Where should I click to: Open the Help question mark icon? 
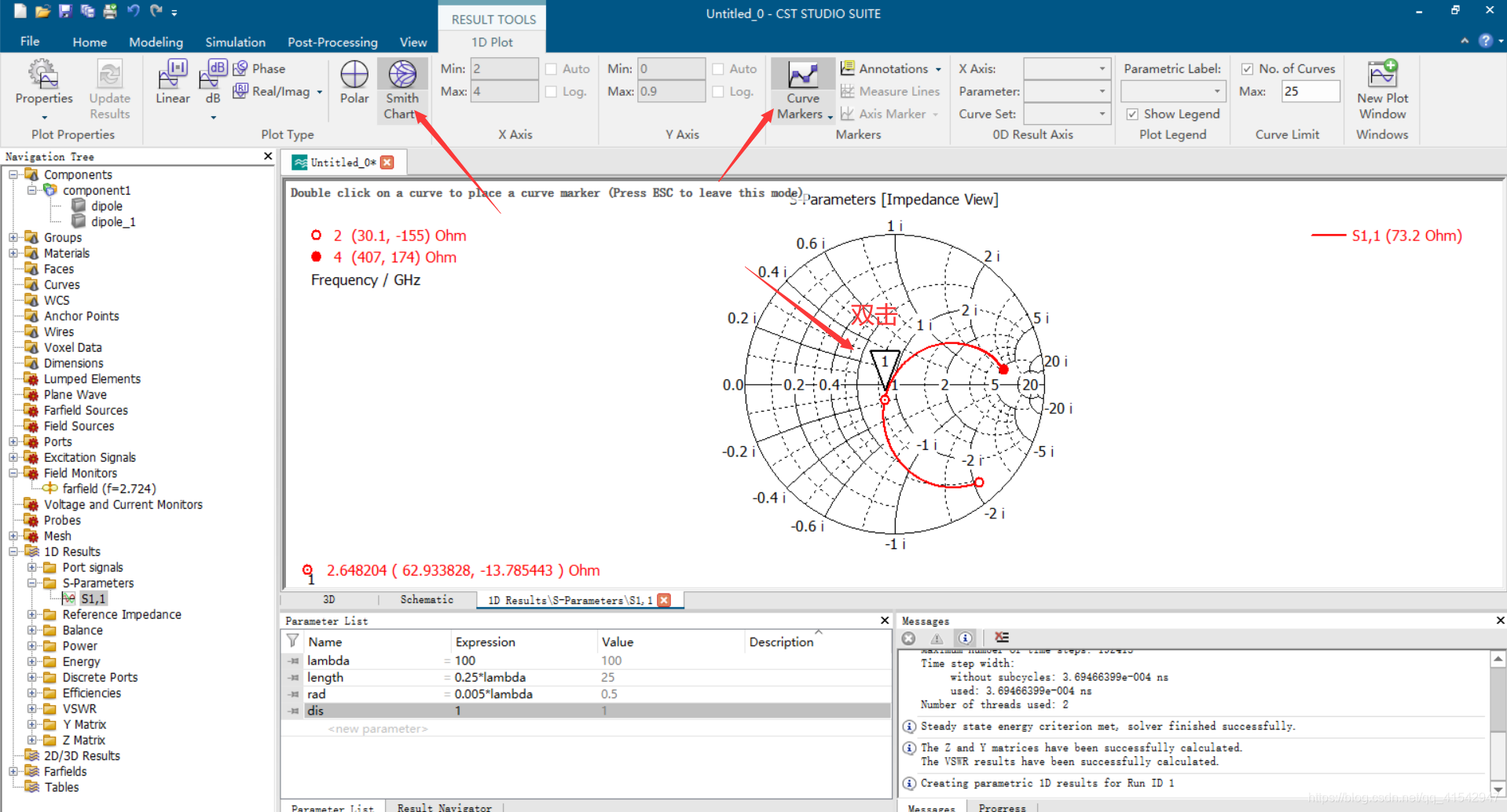1485,41
